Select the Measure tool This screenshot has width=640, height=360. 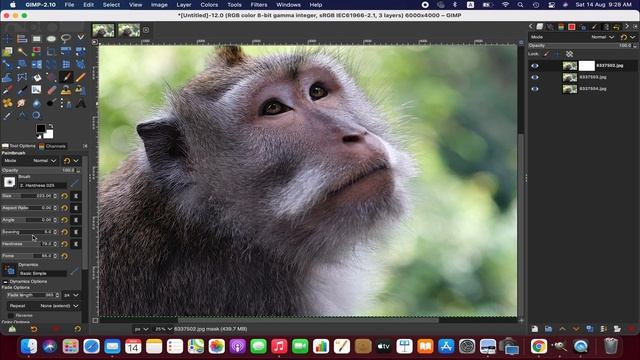[22, 116]
